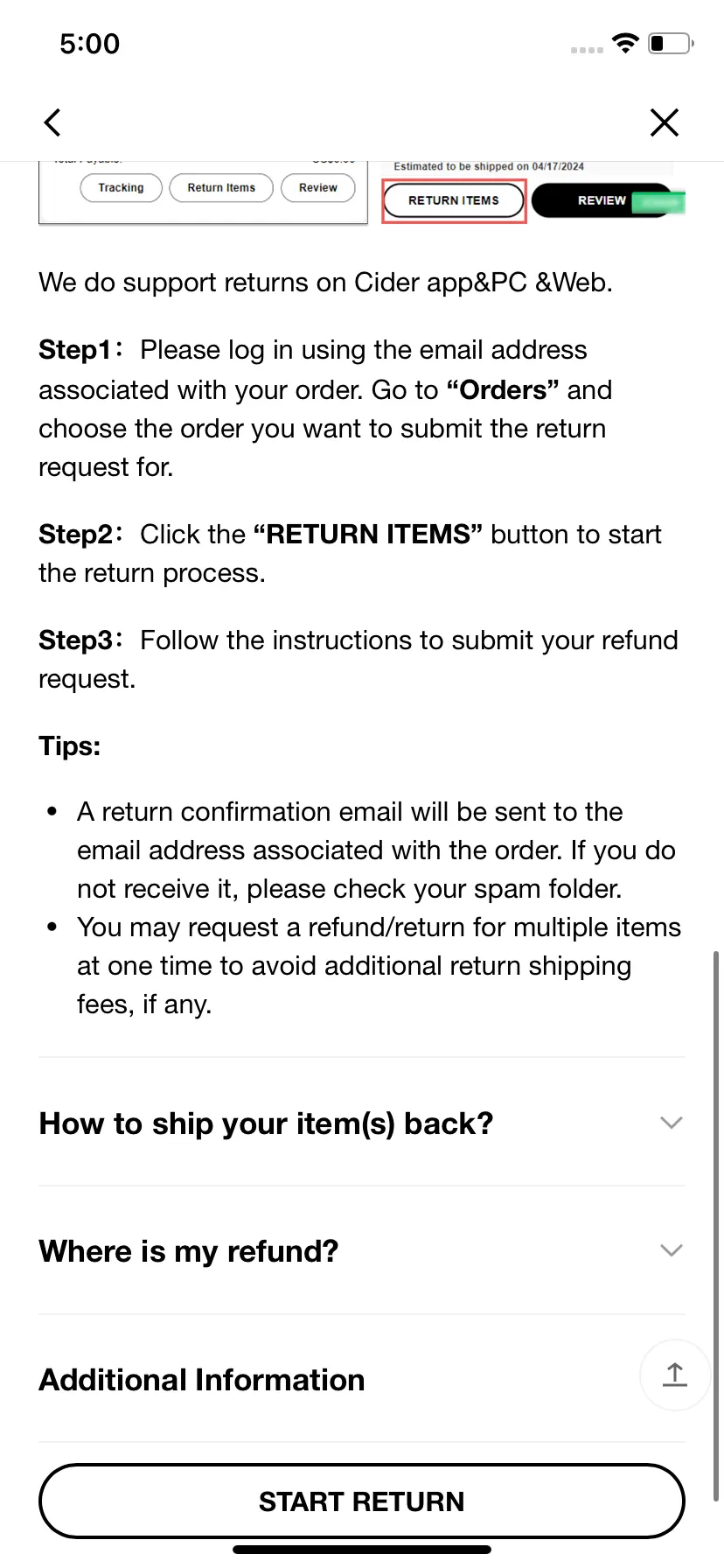Click the Tracking pill in left image

[x=121, y=188]
